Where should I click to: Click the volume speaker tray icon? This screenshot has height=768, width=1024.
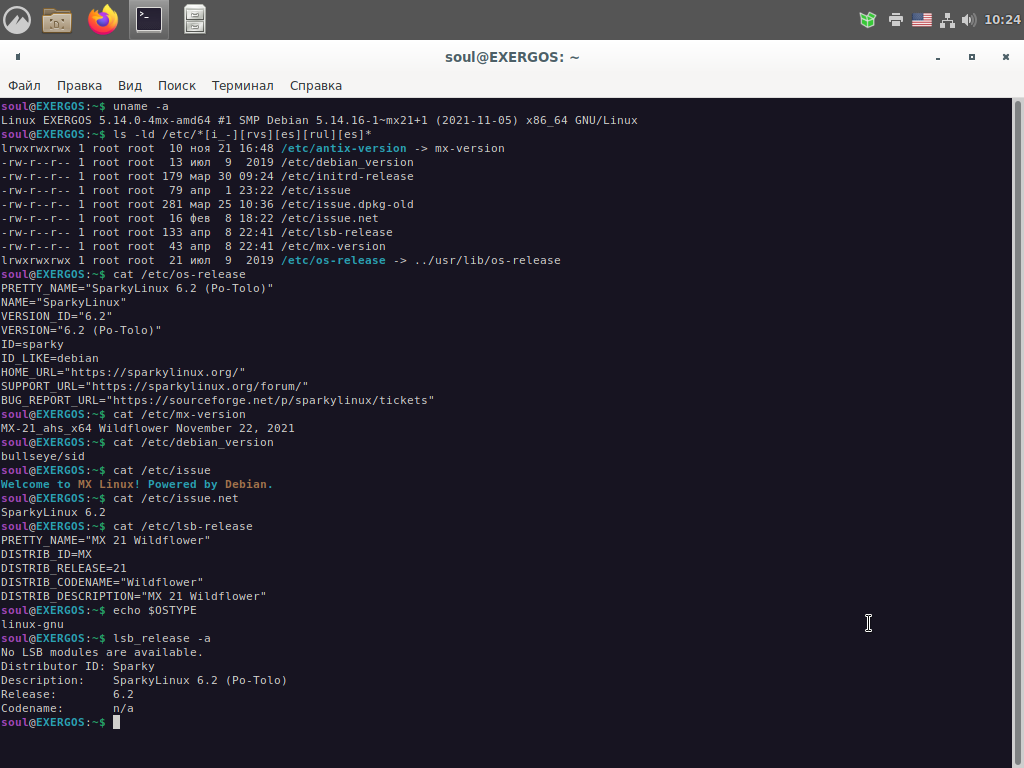[969, 20]
